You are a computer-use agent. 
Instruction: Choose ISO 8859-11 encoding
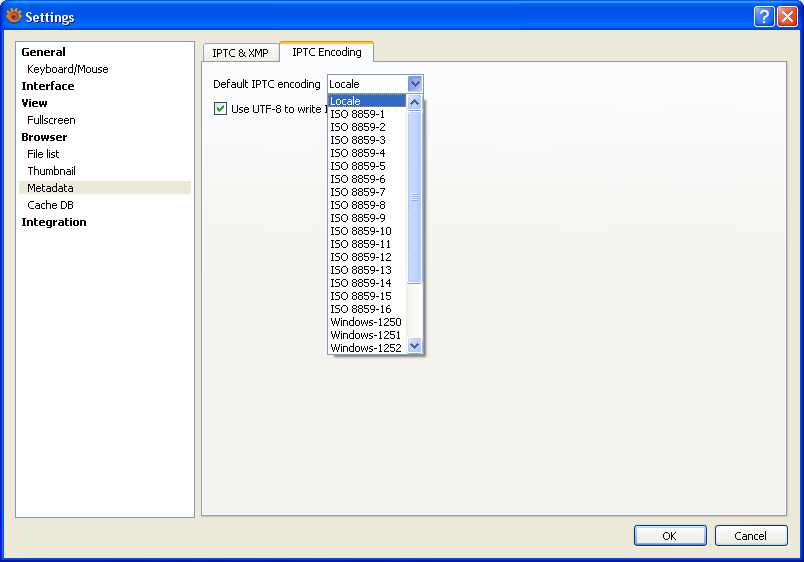click(x=367, y=244)
